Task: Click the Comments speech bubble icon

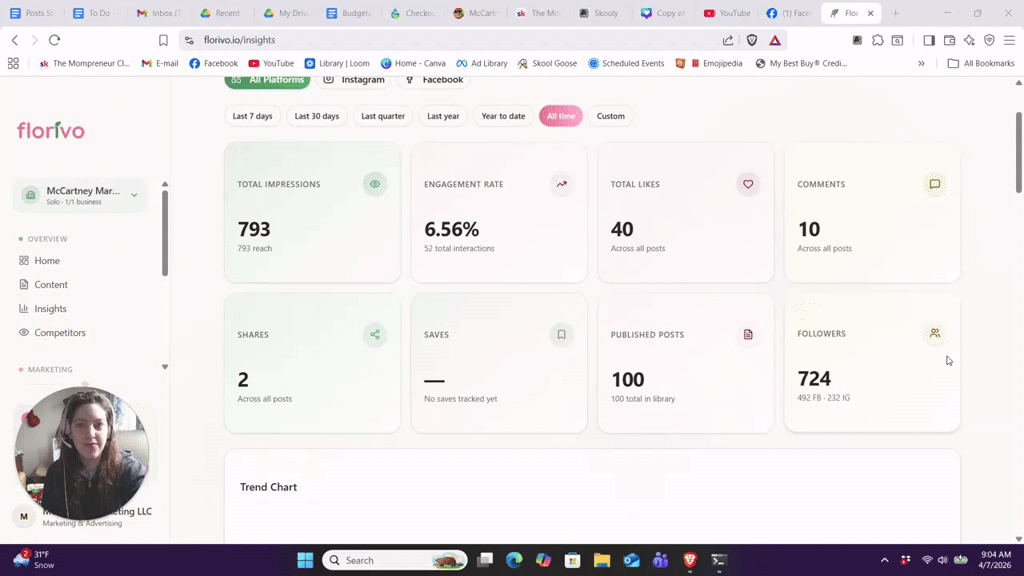Action: pyautogui.click(x=935, y=184)
